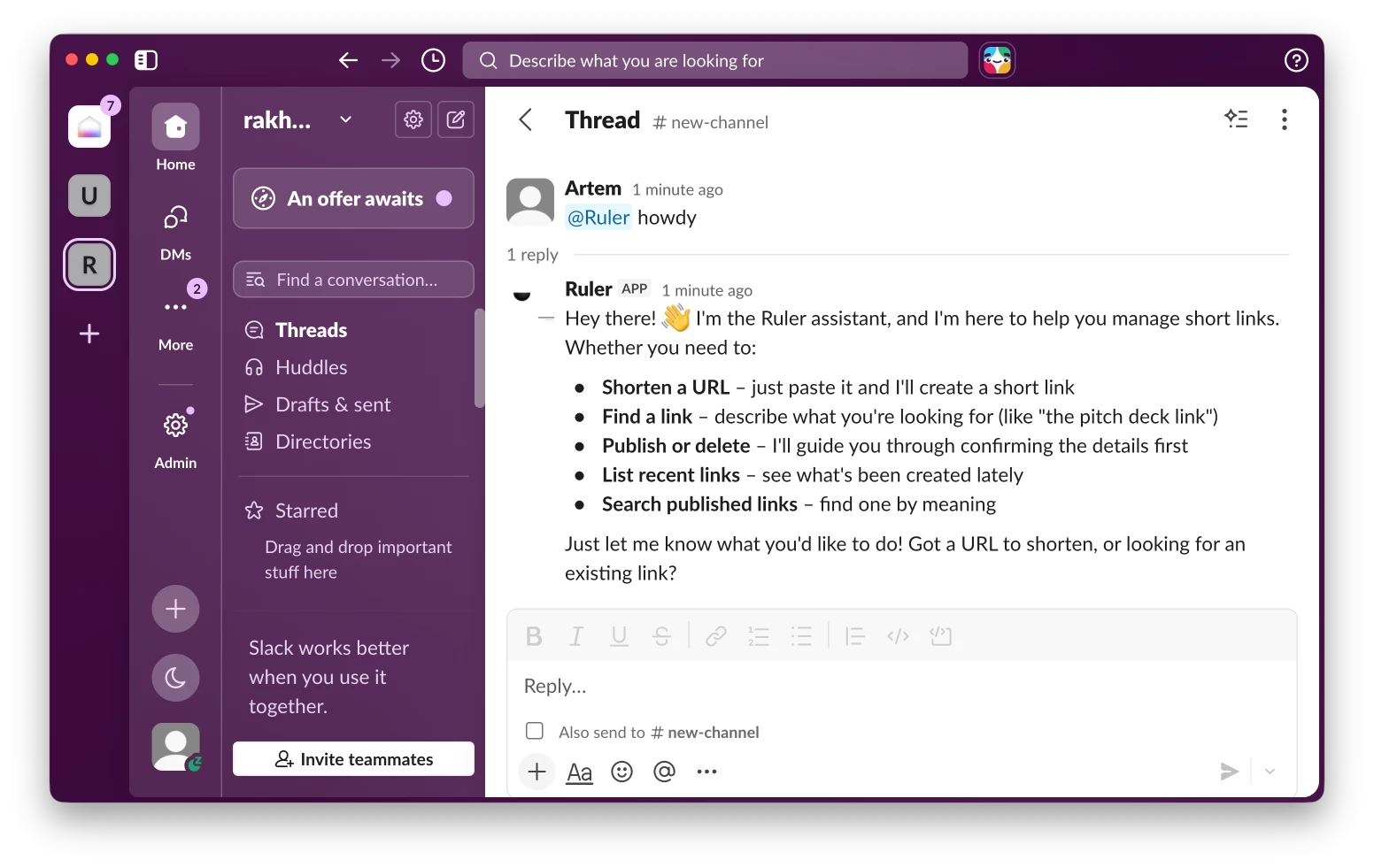Click the @Ruler mention
1374x868 pixels.
point(598,218)
